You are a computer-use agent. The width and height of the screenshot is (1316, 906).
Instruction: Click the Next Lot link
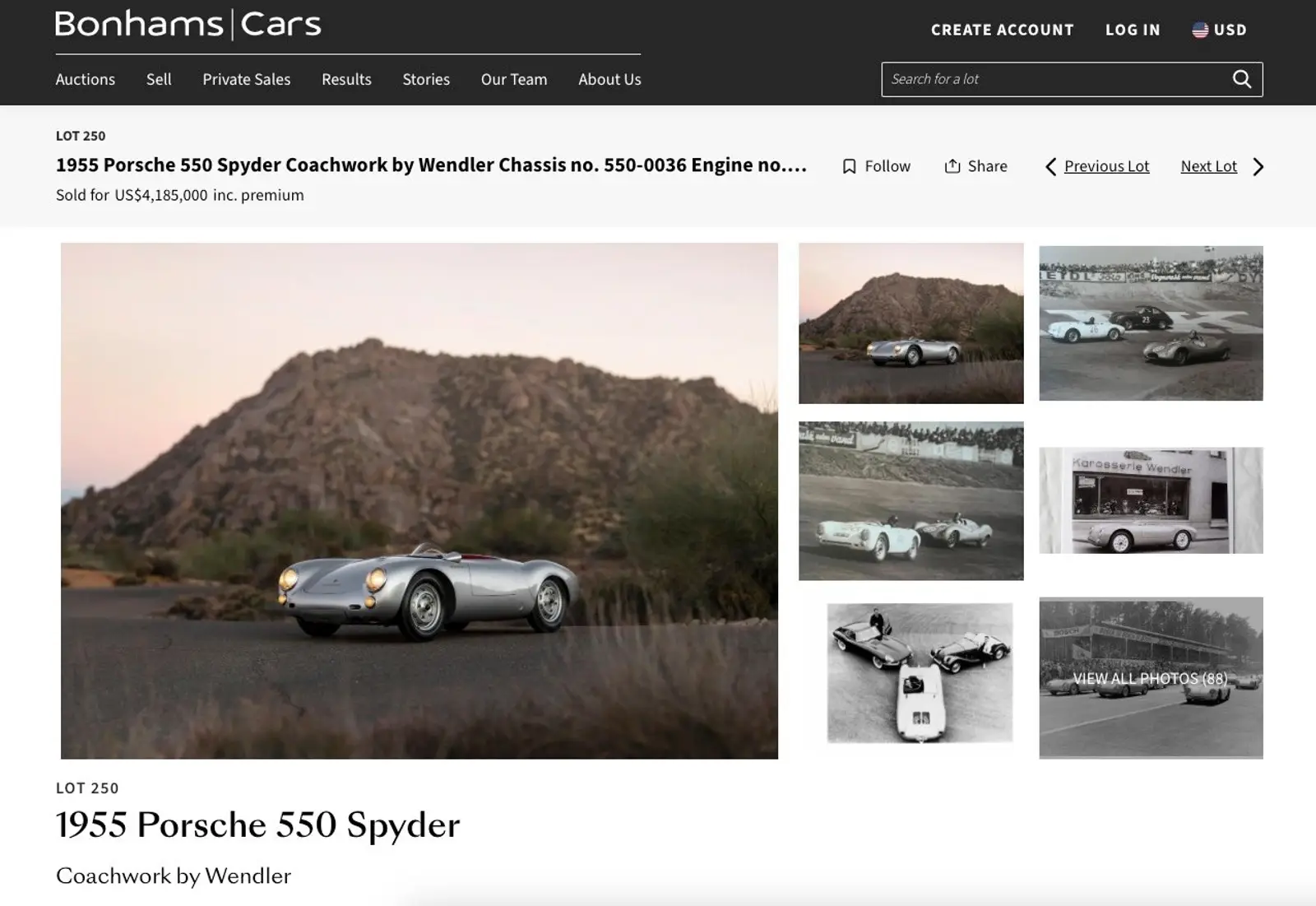pyautogui.click(x=1208, y=166)
